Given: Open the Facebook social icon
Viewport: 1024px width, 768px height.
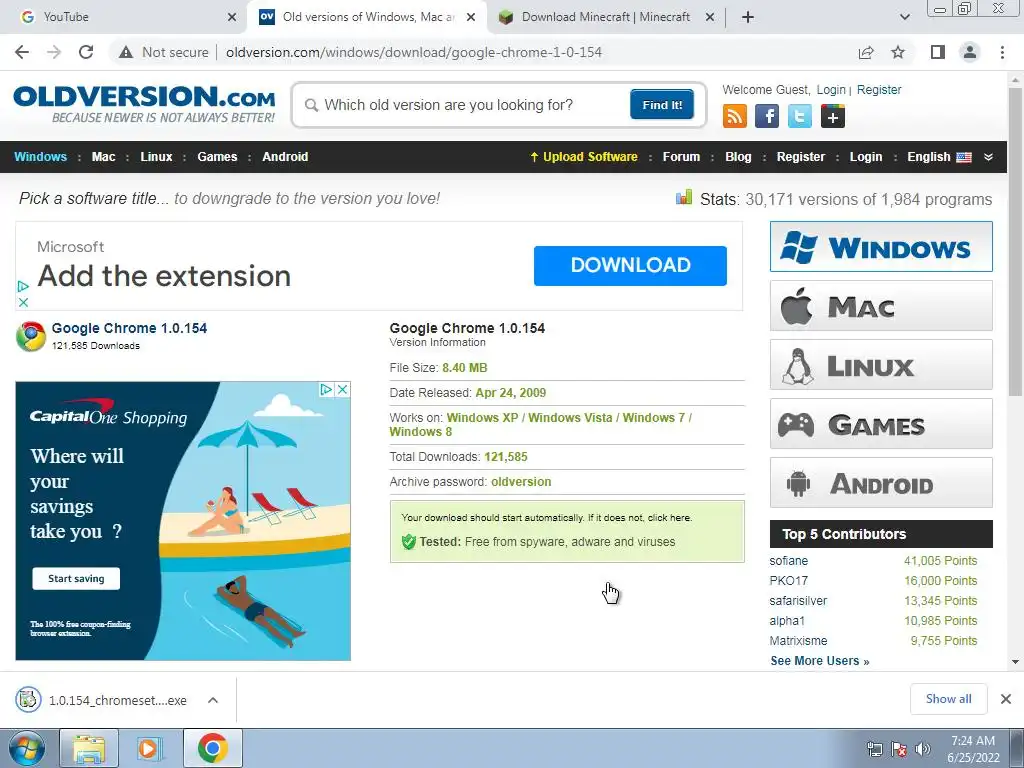Looking at the screenshot, I should click(x=767, y=116).
